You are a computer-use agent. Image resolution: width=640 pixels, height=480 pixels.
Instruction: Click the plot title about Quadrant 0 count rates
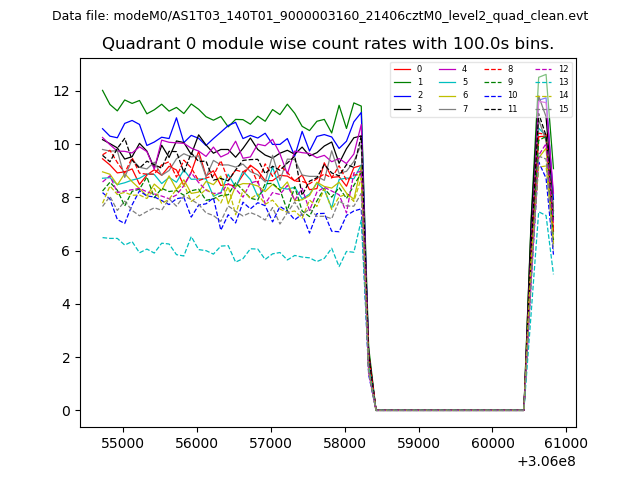pyautogui.click(x=328, y=44)
